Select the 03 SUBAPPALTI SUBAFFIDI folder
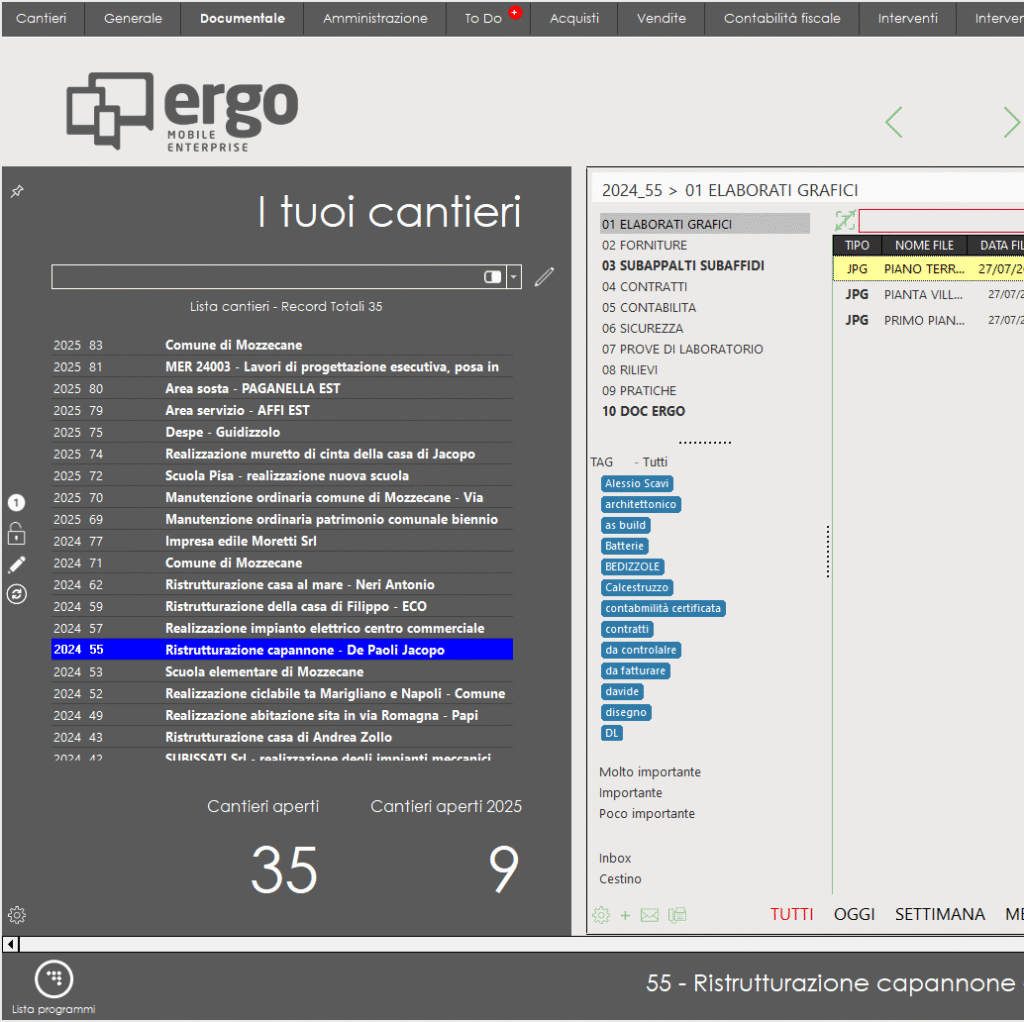This screenshot has height=1022, width=1024. click(x=683, y=266)
